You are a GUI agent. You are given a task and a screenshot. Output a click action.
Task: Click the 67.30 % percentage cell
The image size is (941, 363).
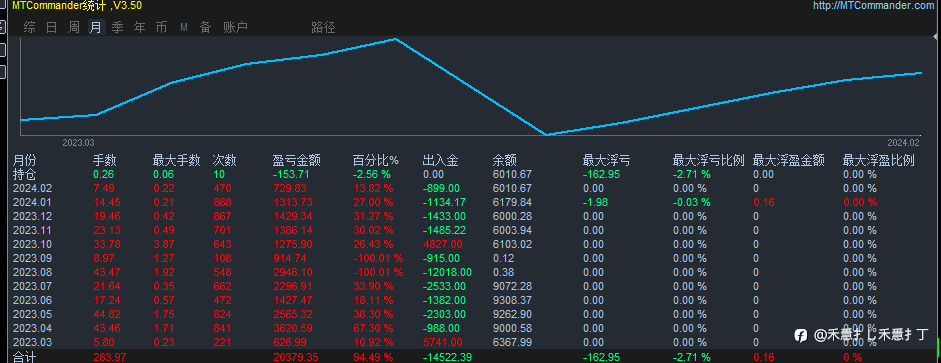coord(373,328)
